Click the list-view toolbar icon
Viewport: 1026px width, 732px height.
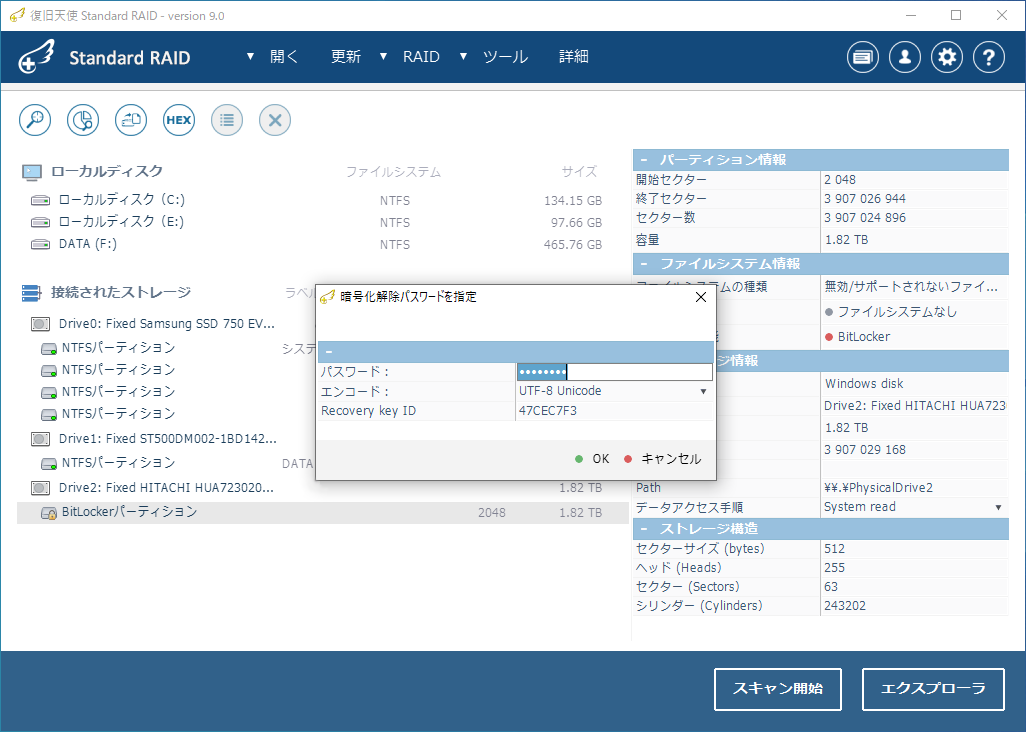point(227,120)
